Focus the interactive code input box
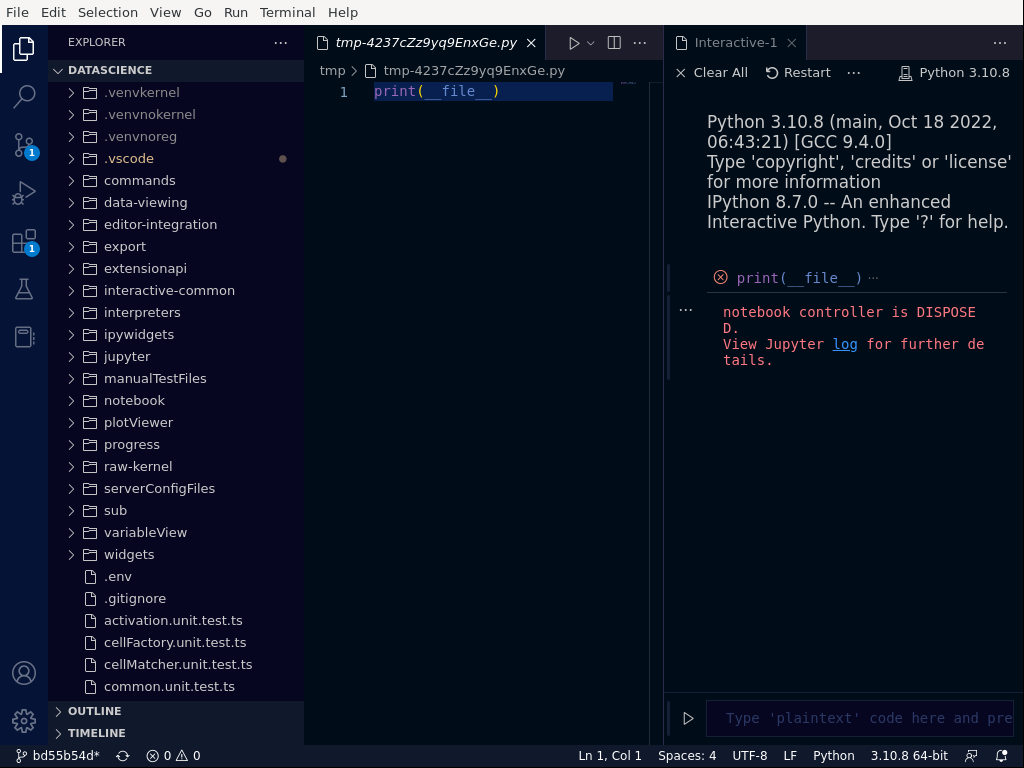 859,718
